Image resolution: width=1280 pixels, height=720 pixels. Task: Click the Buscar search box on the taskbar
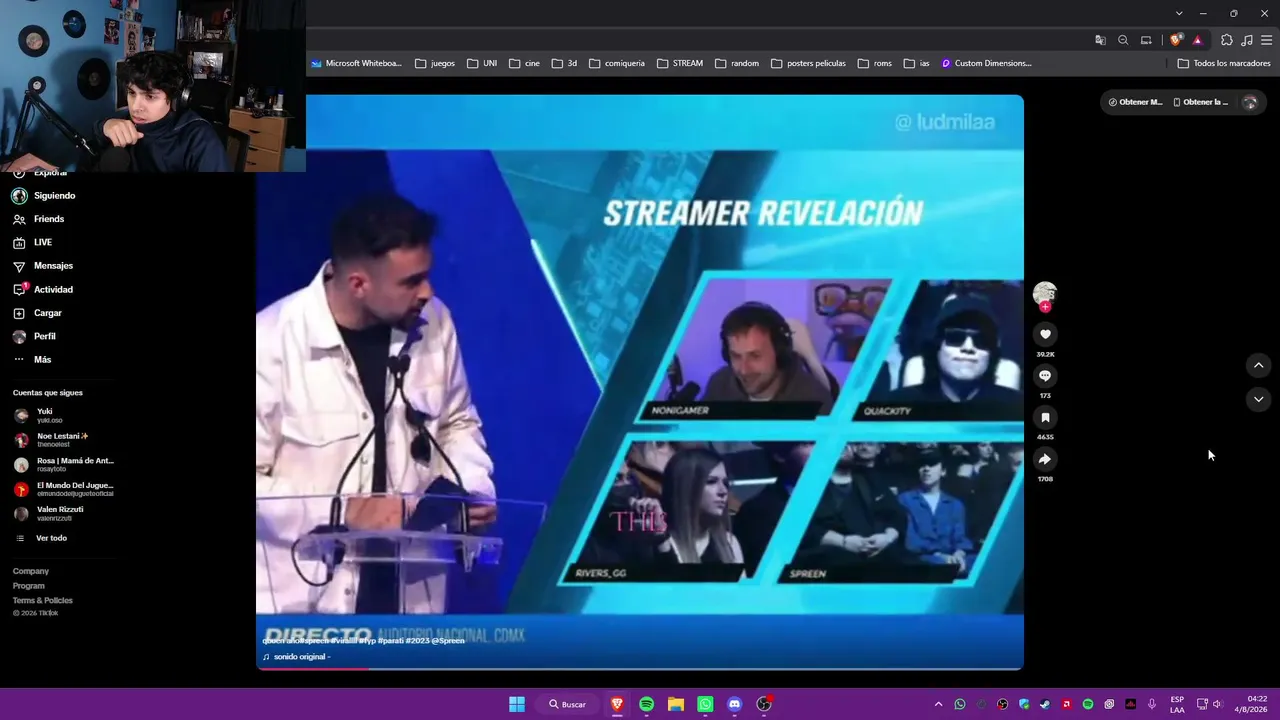(x=568, y=704)
